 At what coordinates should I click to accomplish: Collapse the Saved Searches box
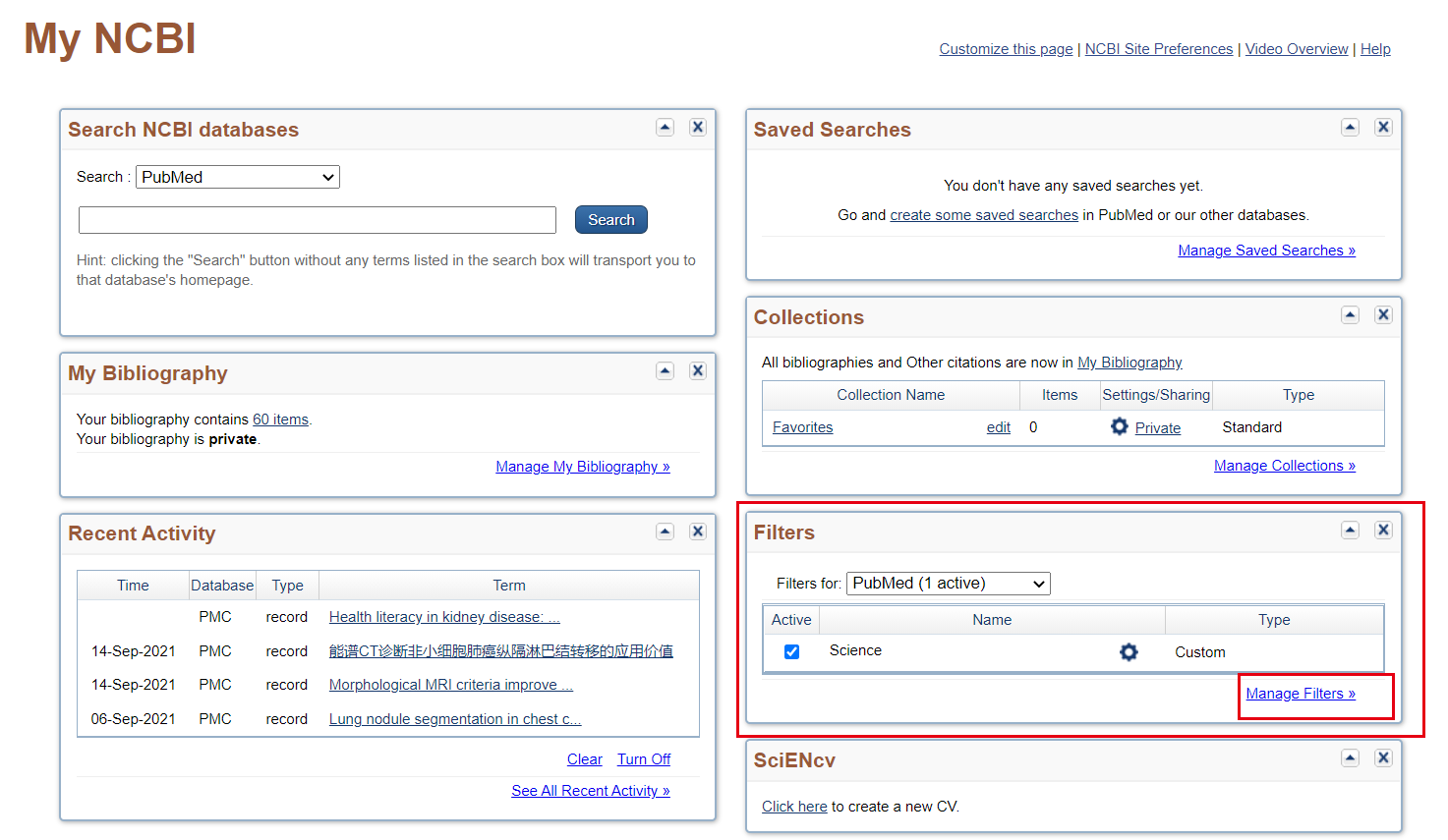click(x=1350, y=127)
